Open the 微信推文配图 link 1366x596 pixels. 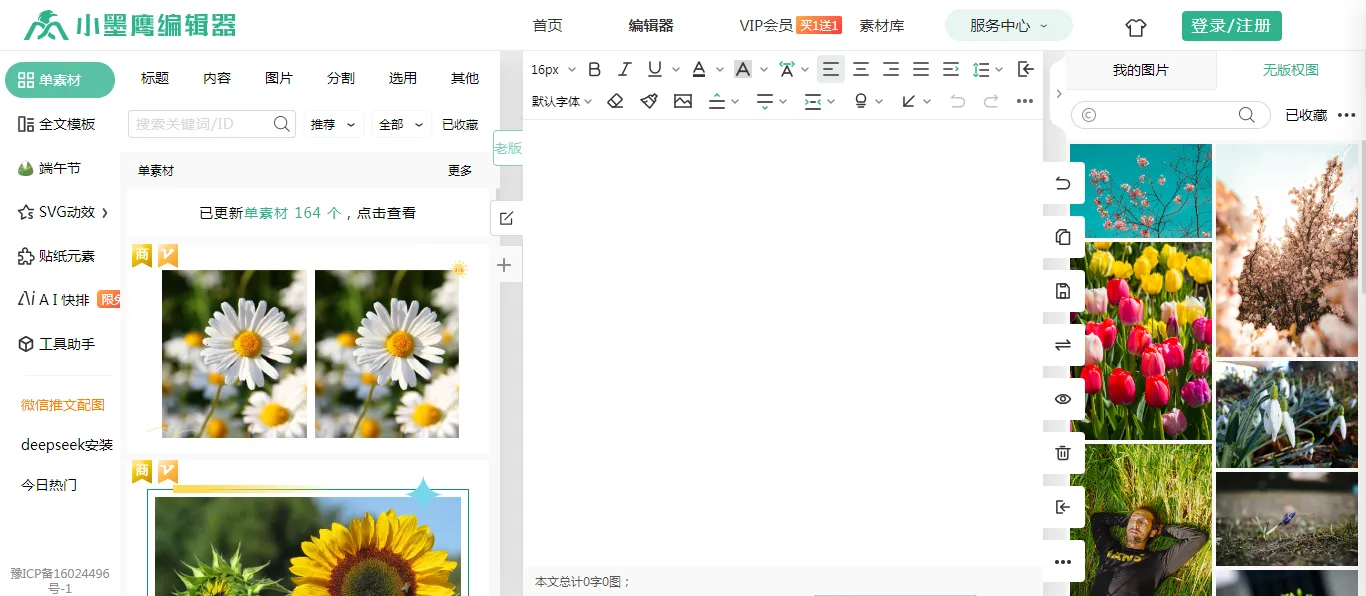click(63, 405)
